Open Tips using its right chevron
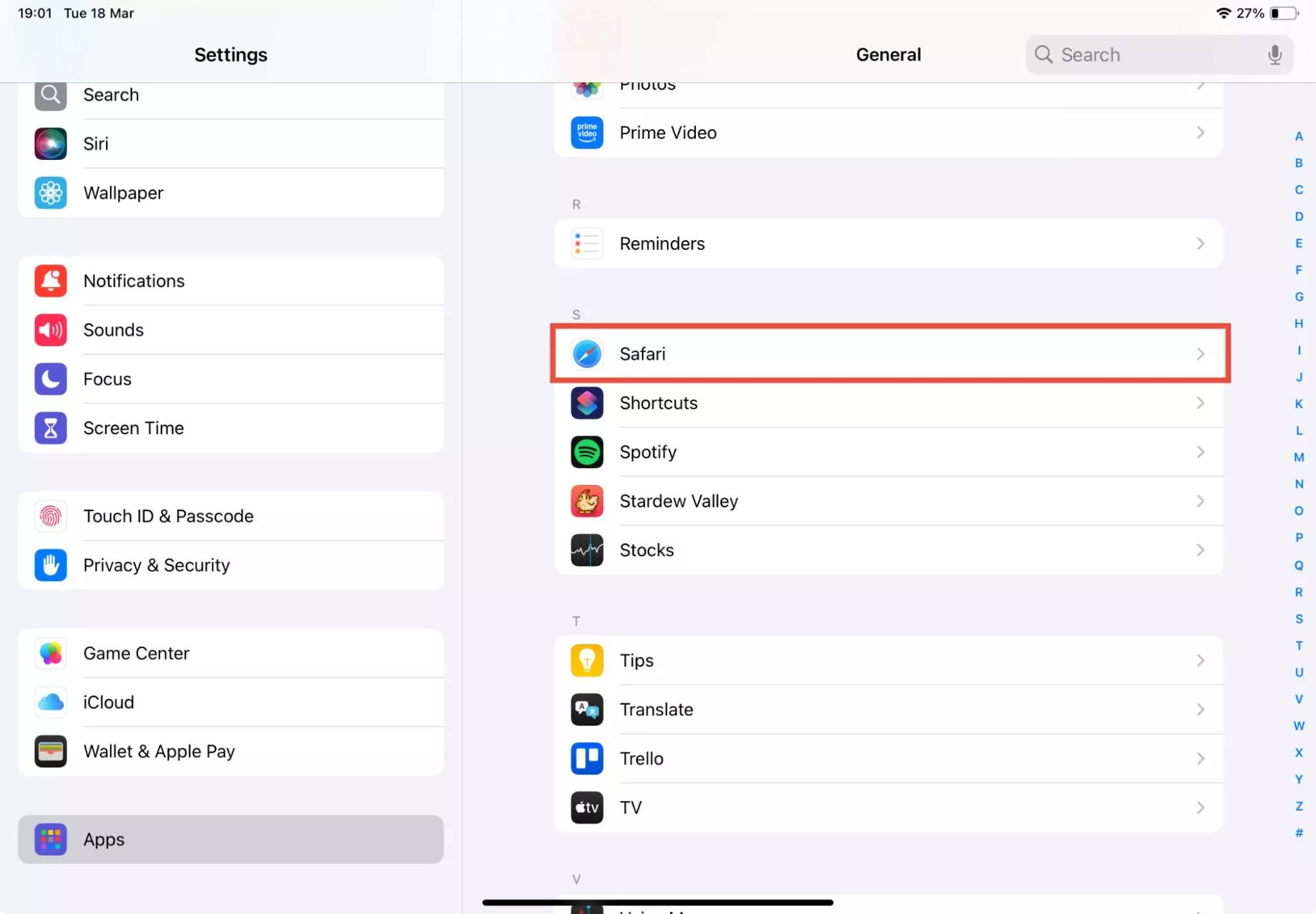This screenshot has width=1316, height=914. click(1200, 661)
